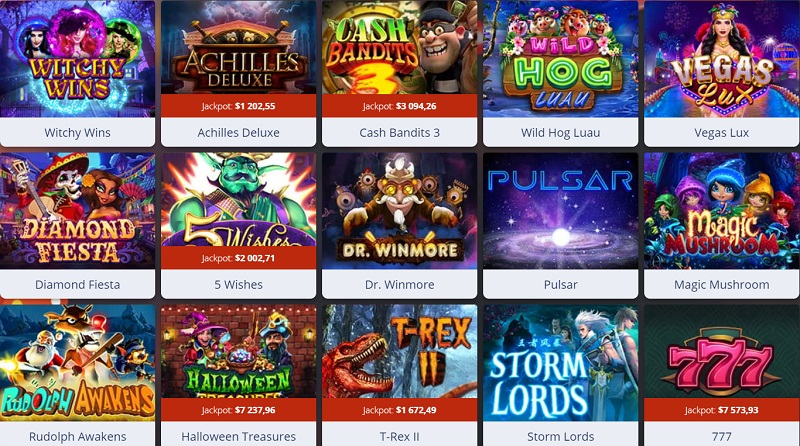This screenshot has width=800, height=446.
Task: Select the 777 slot game artwork
Action: pos(721,352)
